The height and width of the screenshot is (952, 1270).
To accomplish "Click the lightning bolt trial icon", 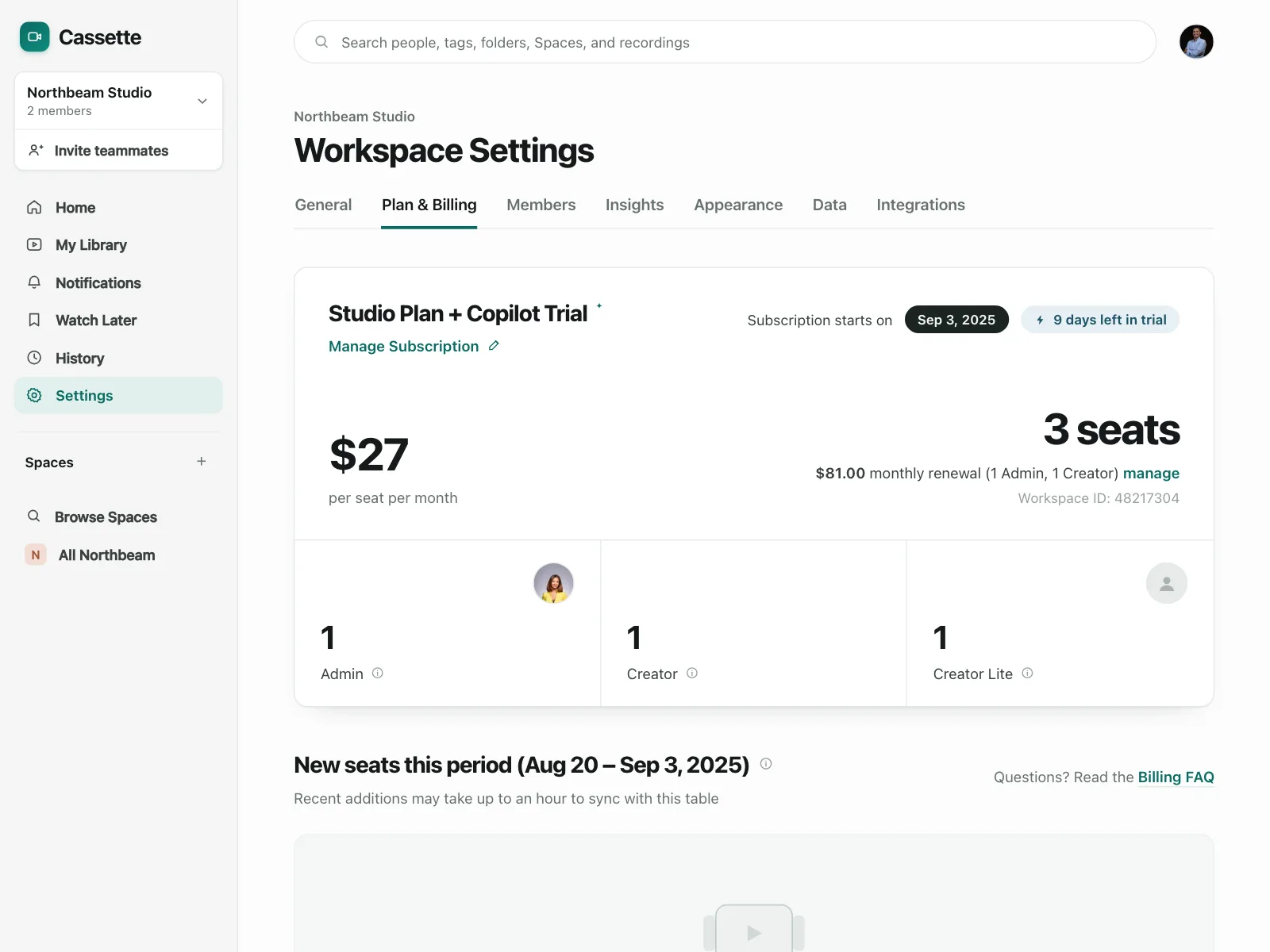I will pyautogui.click(x=1040, y=320).
